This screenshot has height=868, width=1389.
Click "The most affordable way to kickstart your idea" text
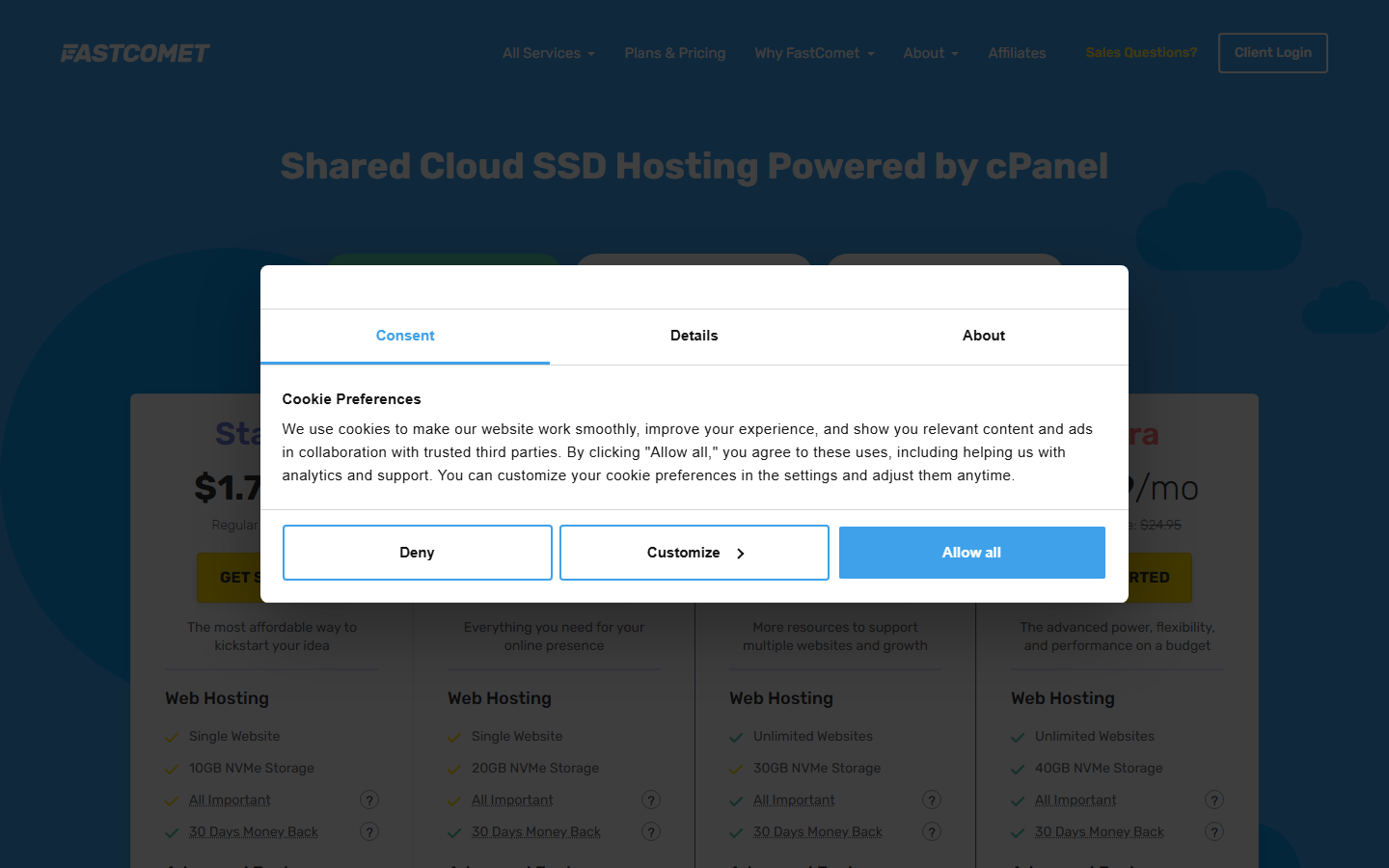(272, 637)
